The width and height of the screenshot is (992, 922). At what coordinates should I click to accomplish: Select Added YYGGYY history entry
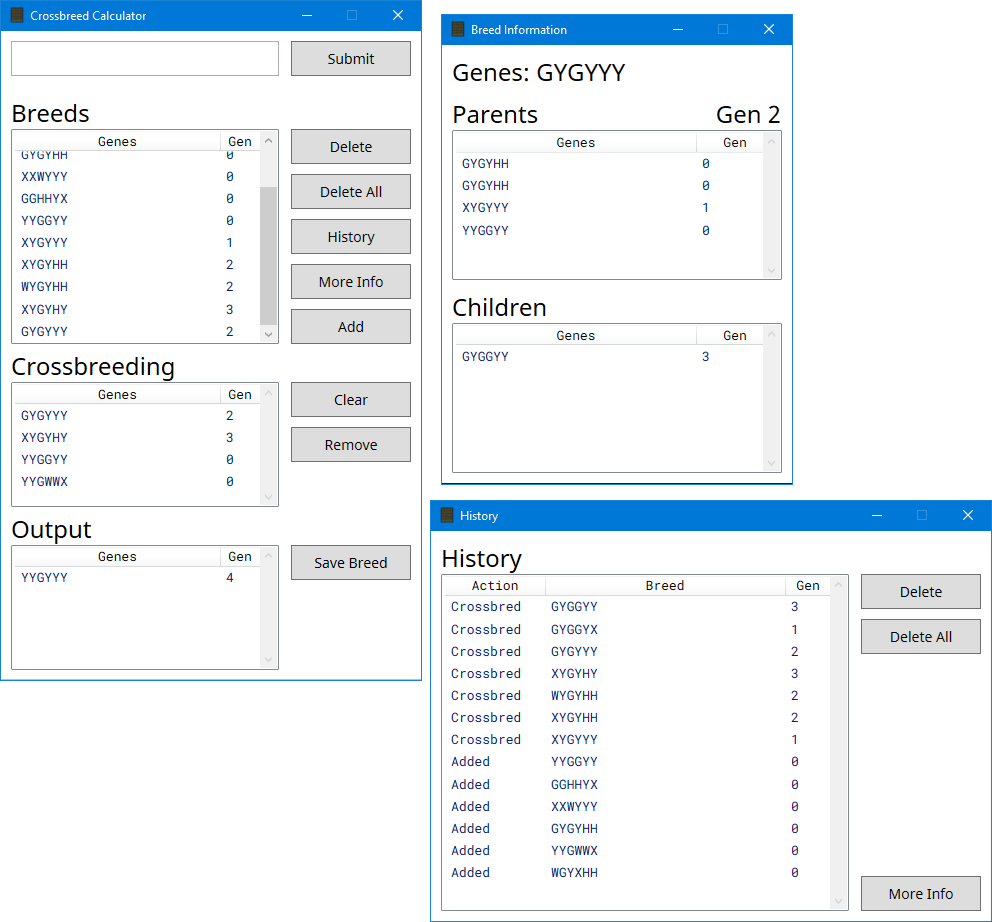click(x=636, y=762)
